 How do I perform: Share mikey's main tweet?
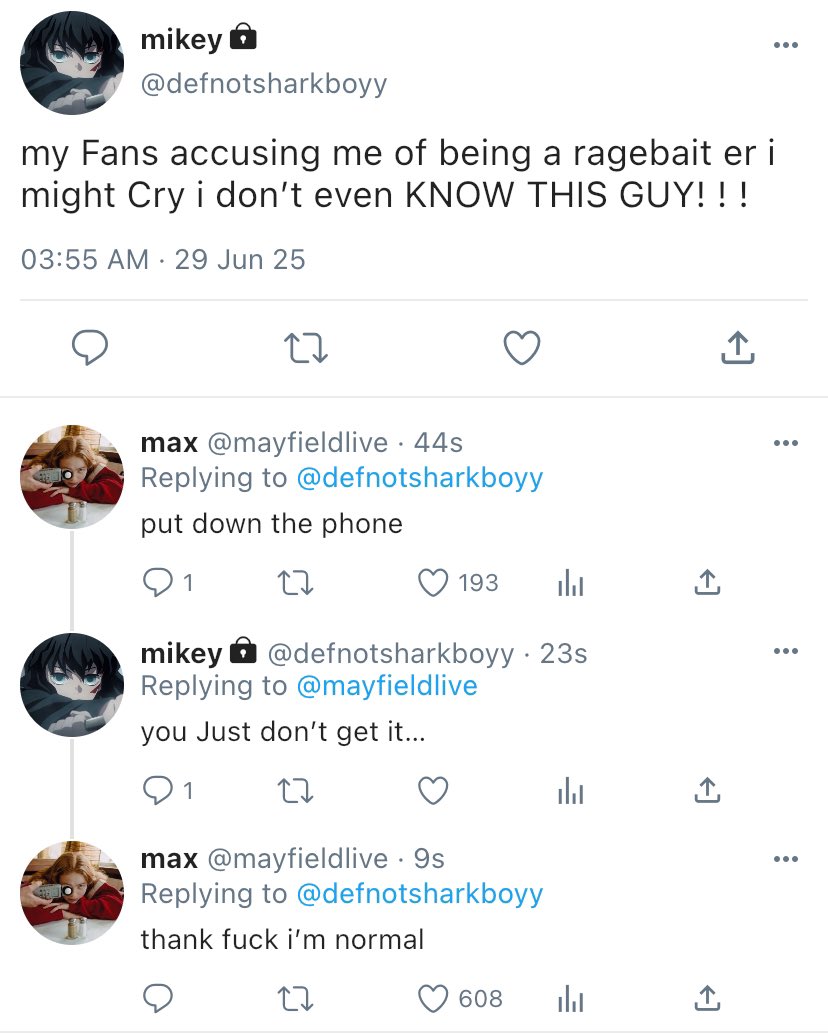click(736, 348)
